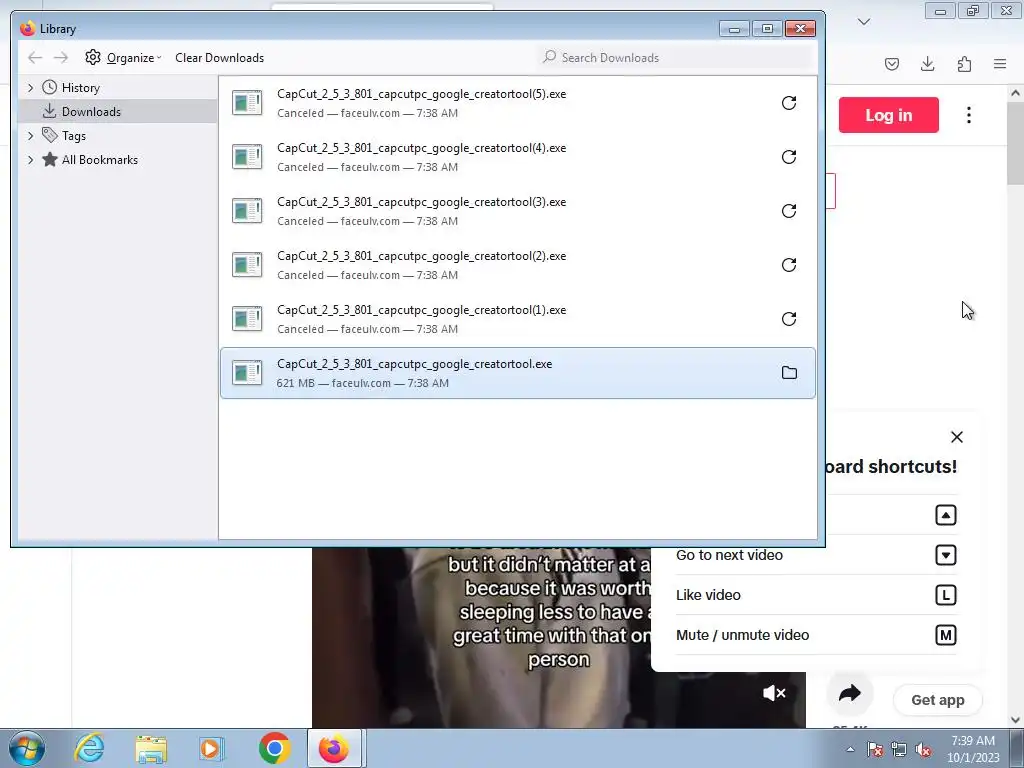1024x768 pixels.
Task: Unmute the video with speaker icon
Action: pyautogui.click(x=775, y=693)
